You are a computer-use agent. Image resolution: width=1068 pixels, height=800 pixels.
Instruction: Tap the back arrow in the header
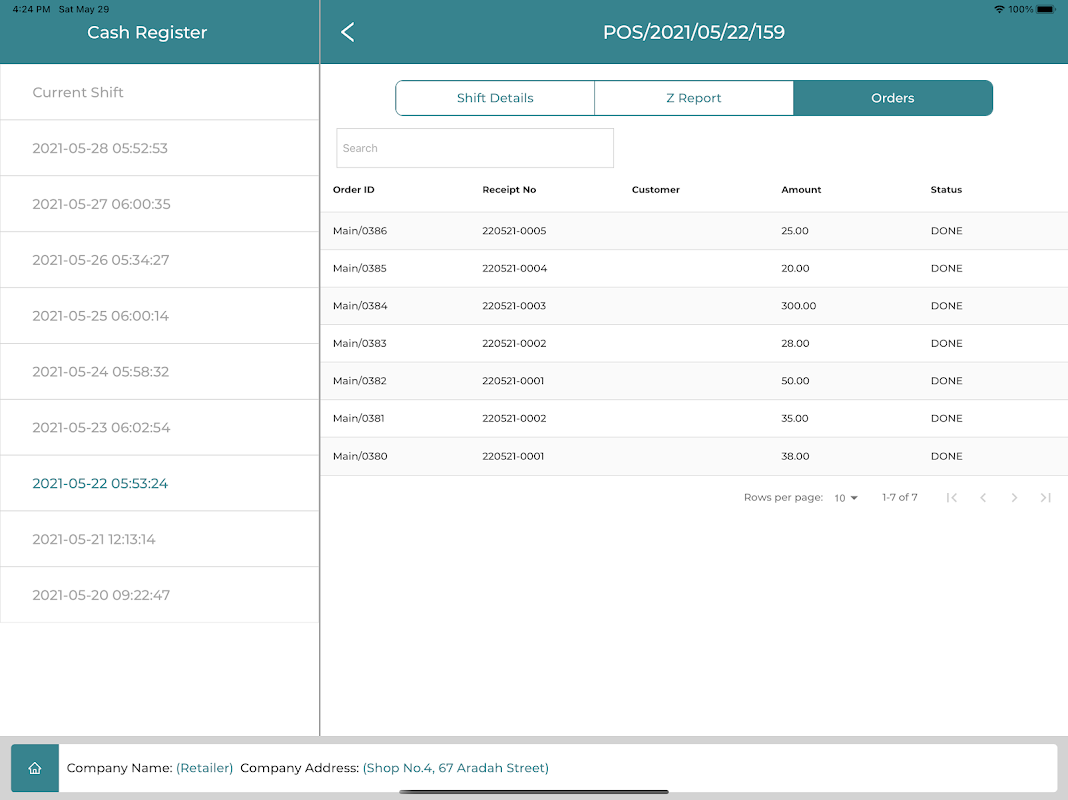(347, 32)
